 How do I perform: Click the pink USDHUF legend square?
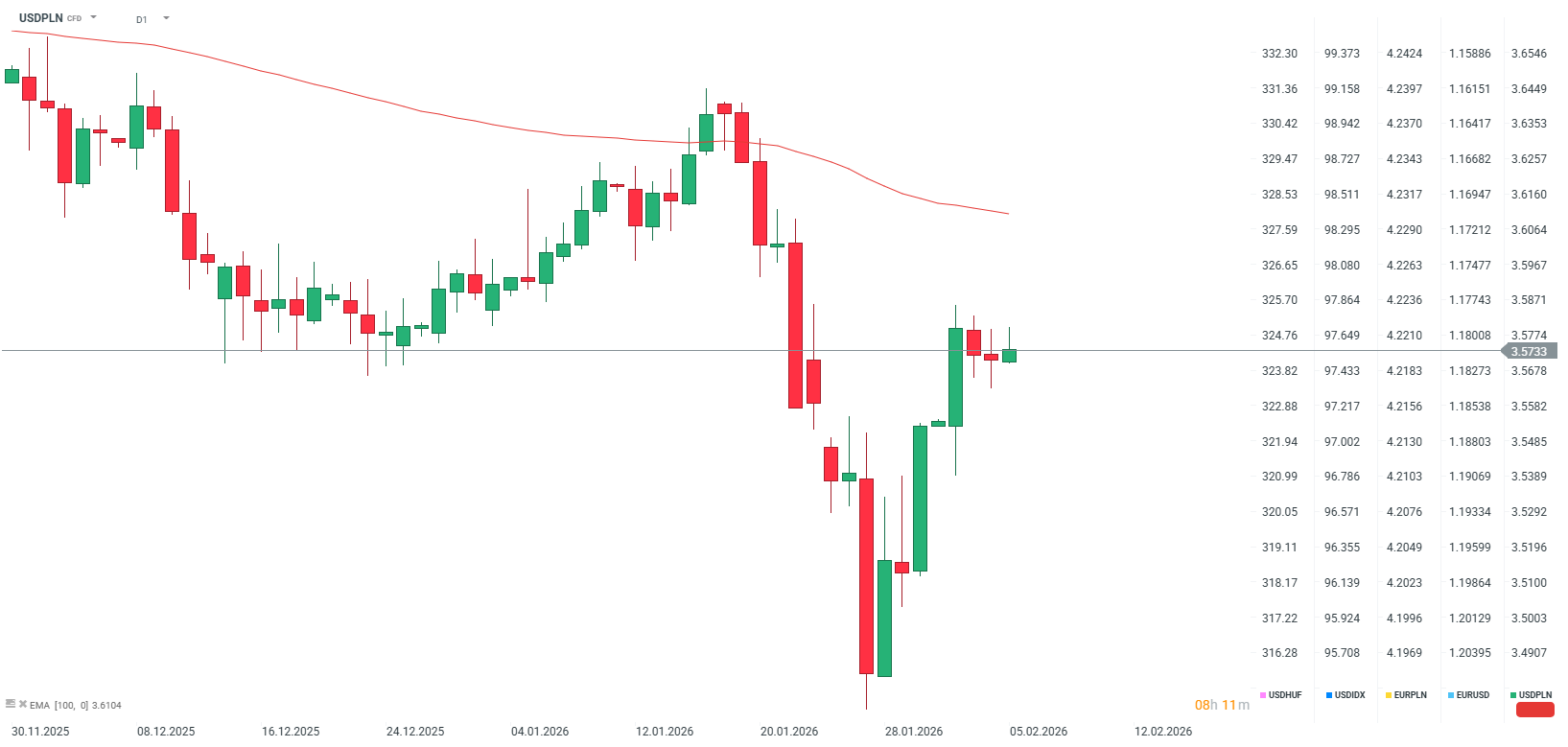click(1263, 695)
